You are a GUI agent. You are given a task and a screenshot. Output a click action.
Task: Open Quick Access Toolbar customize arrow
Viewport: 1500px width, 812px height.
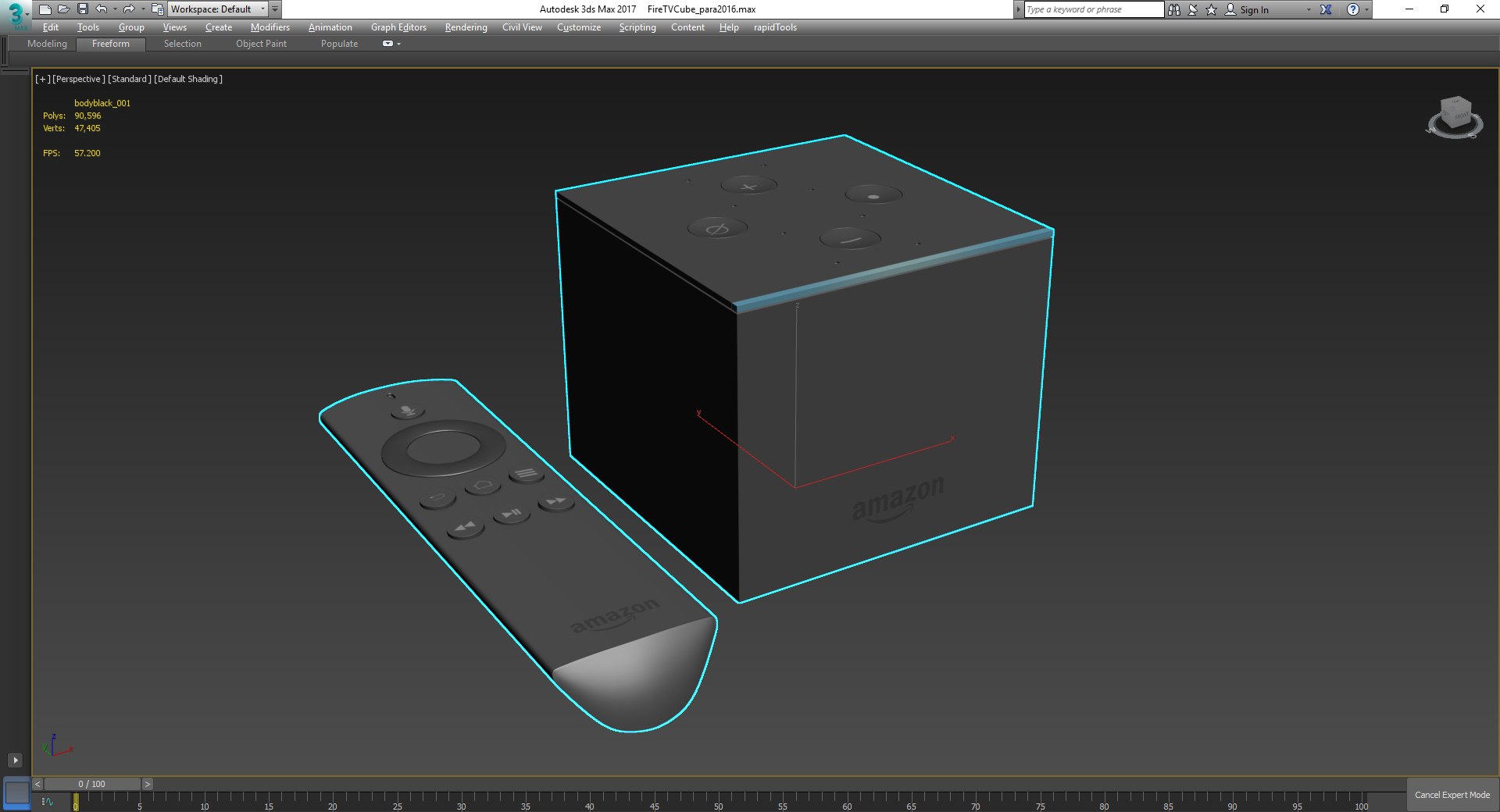pyautogui.click(x=275, y=9)
